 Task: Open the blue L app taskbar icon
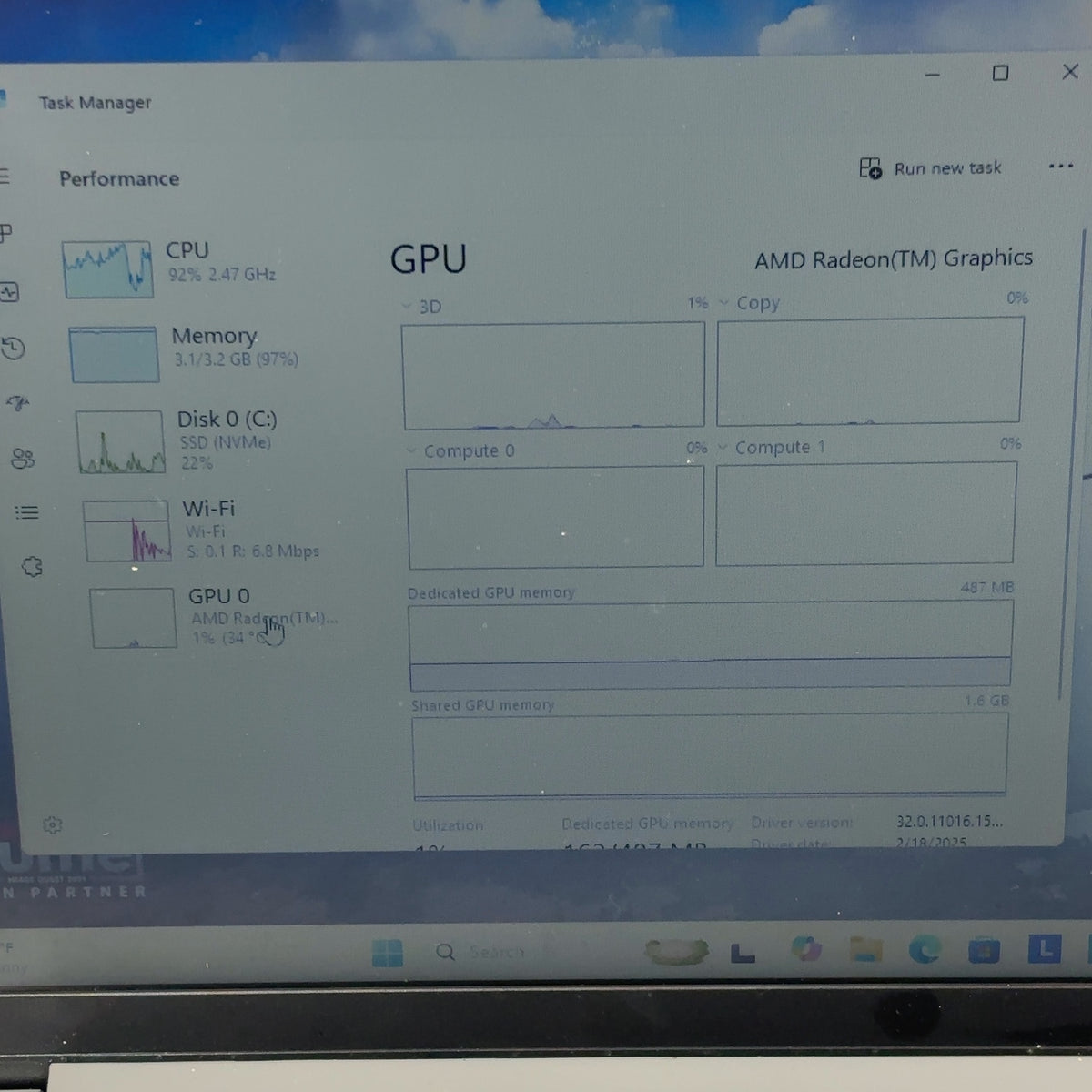[x=1045, y=949]
